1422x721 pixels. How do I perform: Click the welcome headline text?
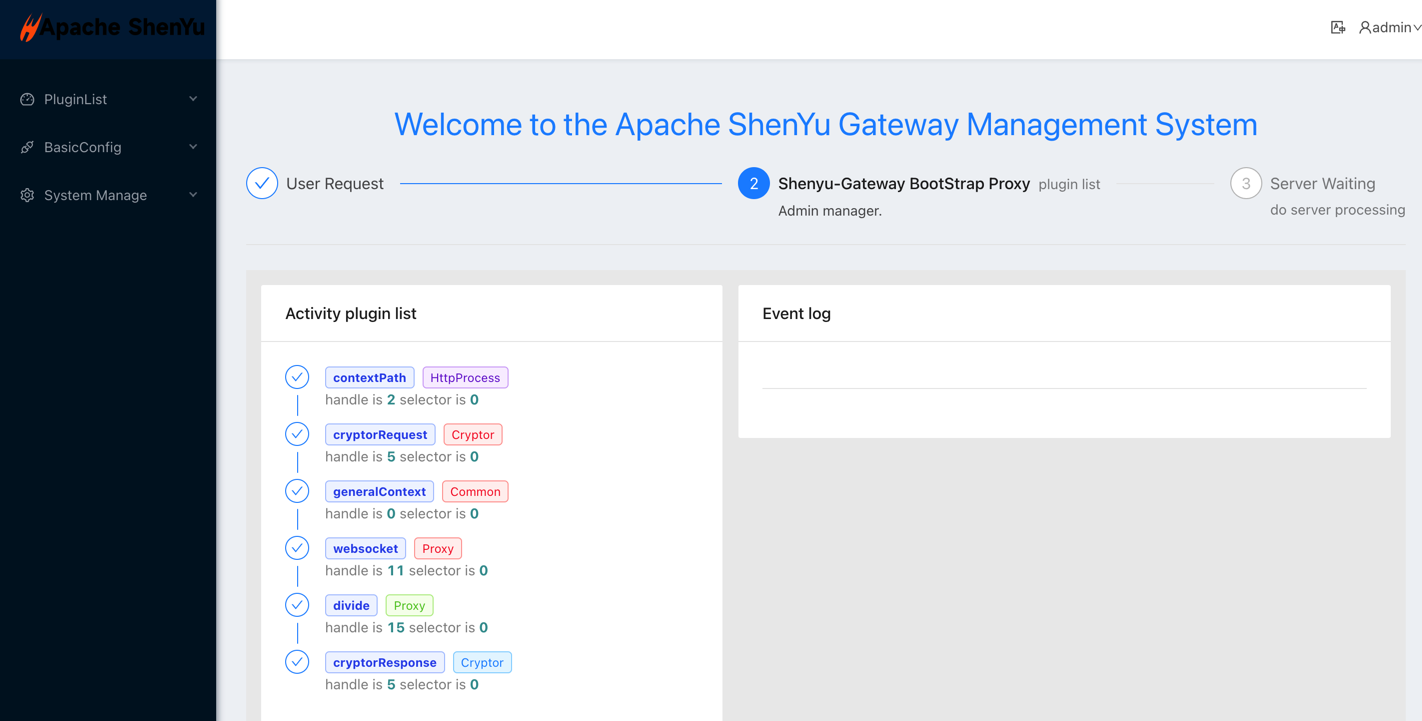point(826,124)
